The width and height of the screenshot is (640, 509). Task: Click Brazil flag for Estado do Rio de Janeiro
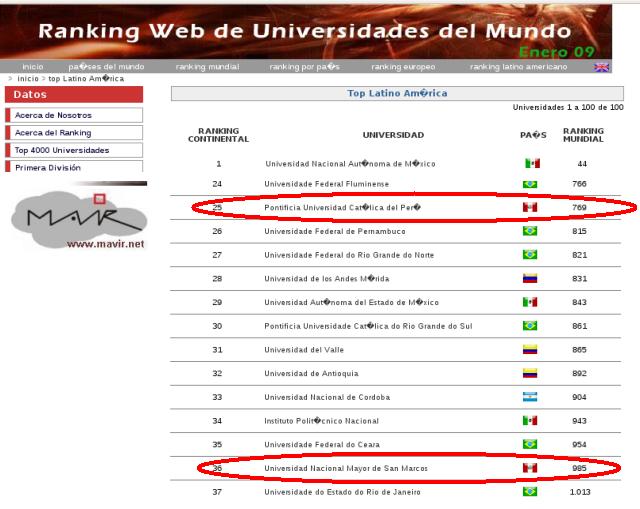point(530,491)
